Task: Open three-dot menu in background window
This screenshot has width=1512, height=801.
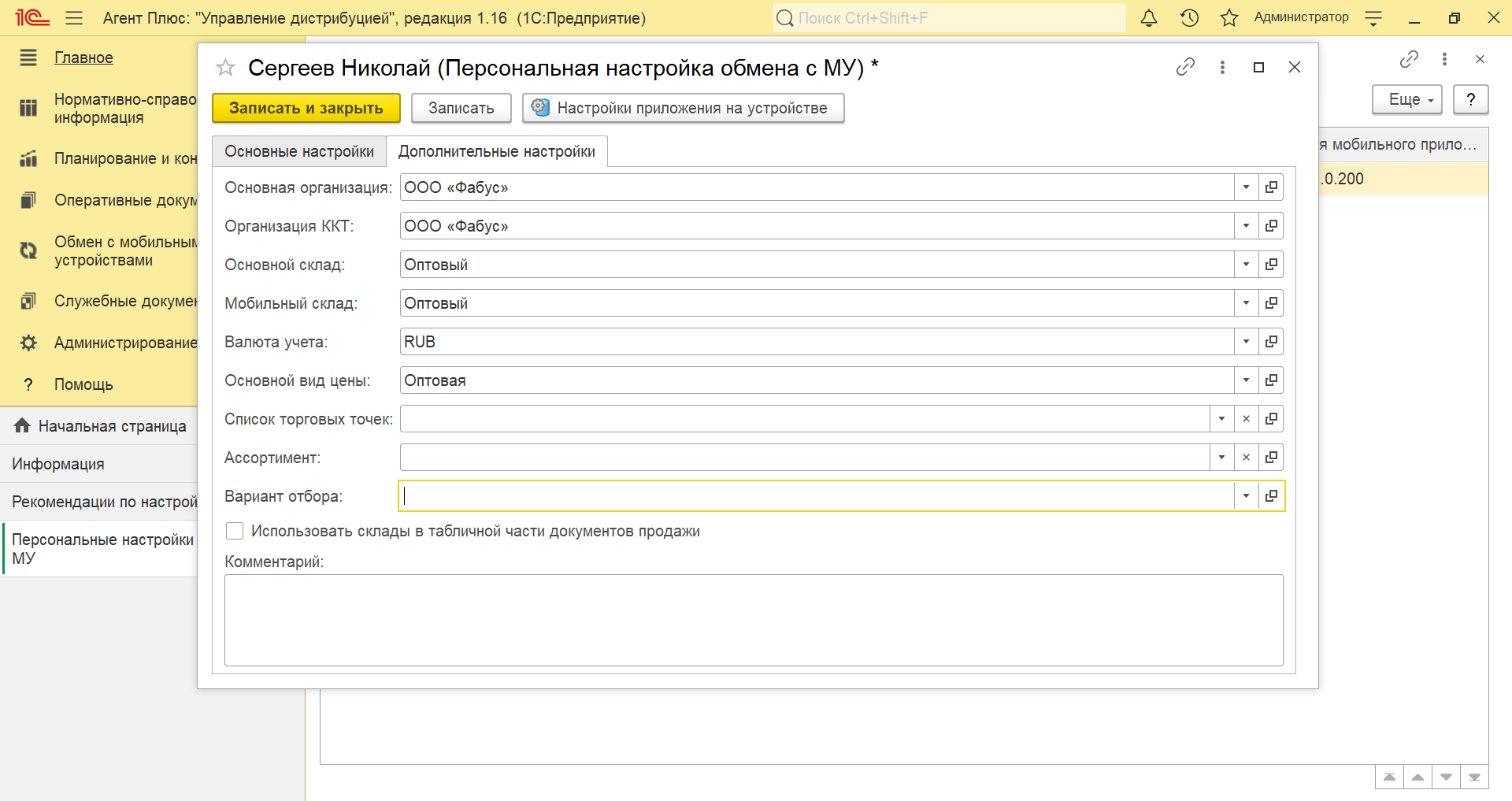Action: click(x=1444, y=58)
